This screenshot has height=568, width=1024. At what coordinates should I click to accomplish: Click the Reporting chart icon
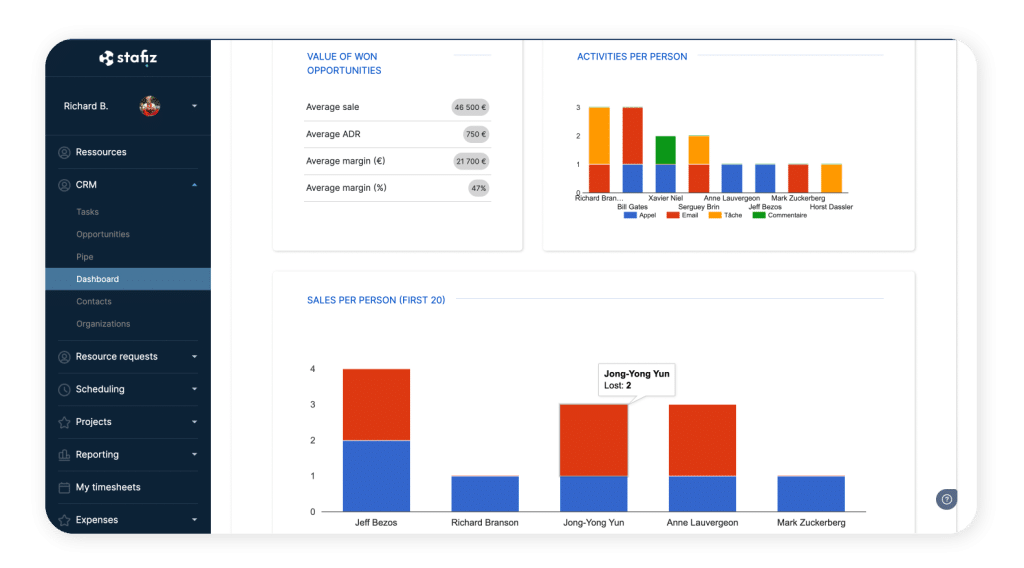pos(64,455)
